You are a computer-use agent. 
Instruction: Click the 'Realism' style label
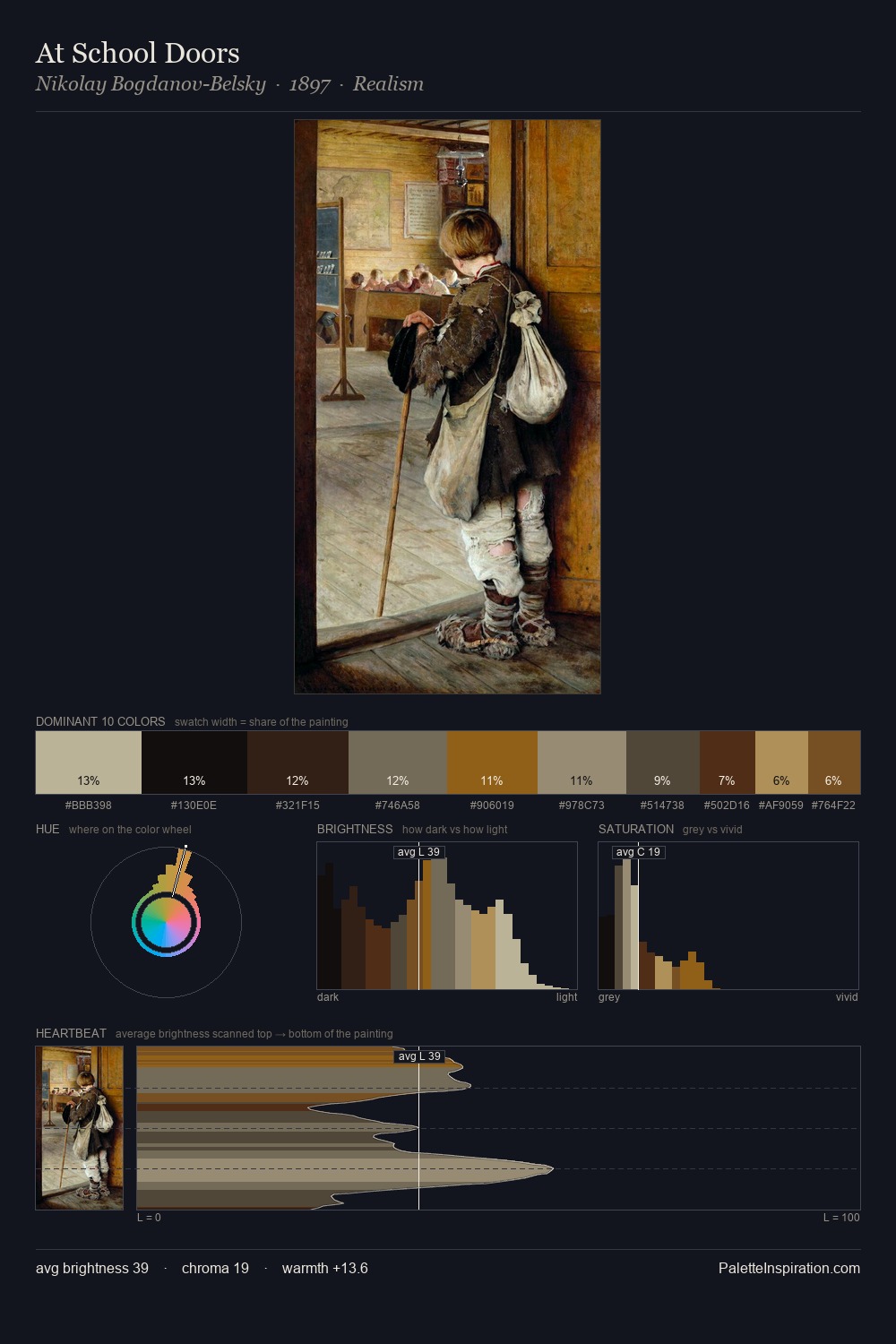coord(388,84)
